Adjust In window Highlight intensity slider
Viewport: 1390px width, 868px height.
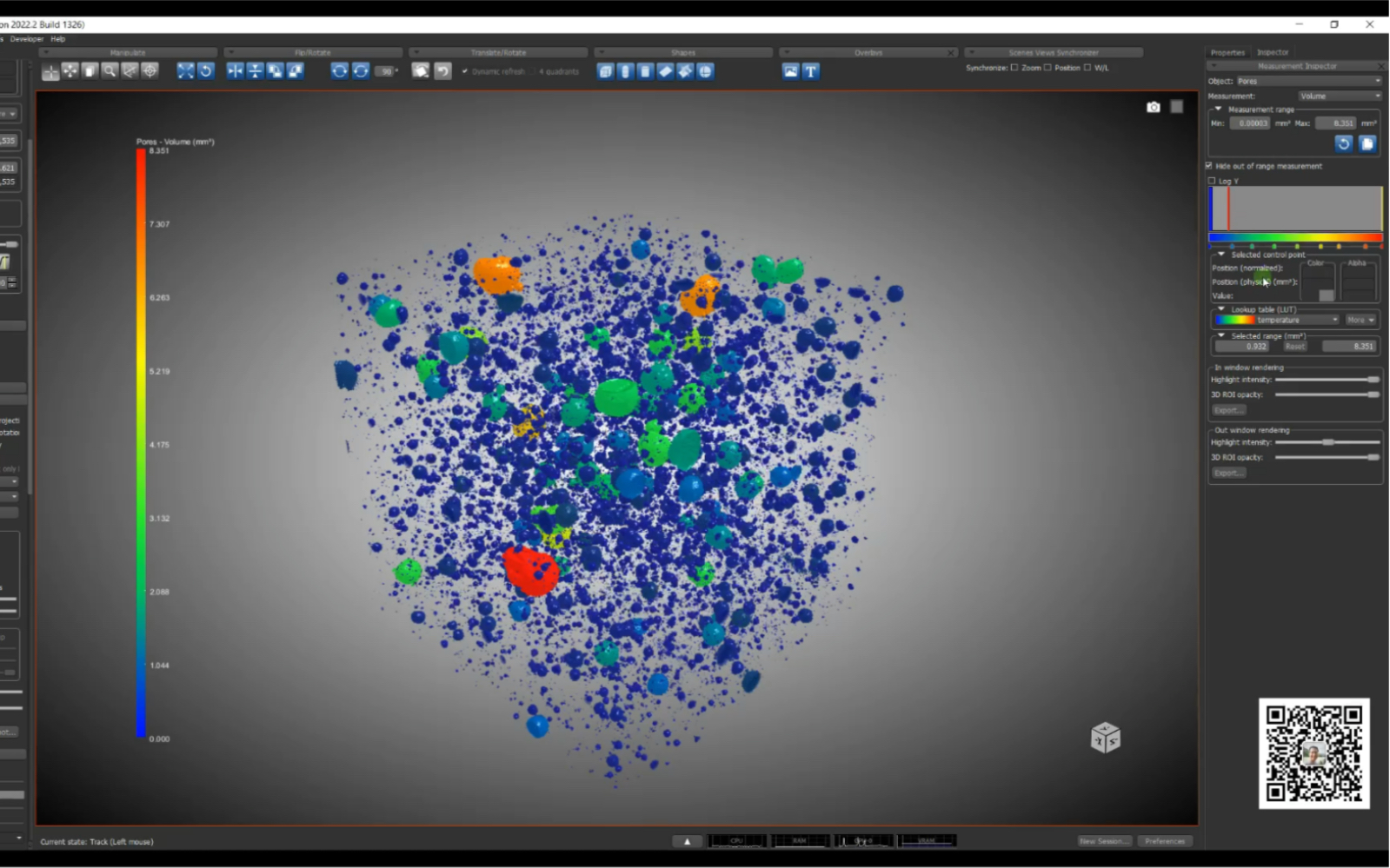click(x=1327, y=380)
